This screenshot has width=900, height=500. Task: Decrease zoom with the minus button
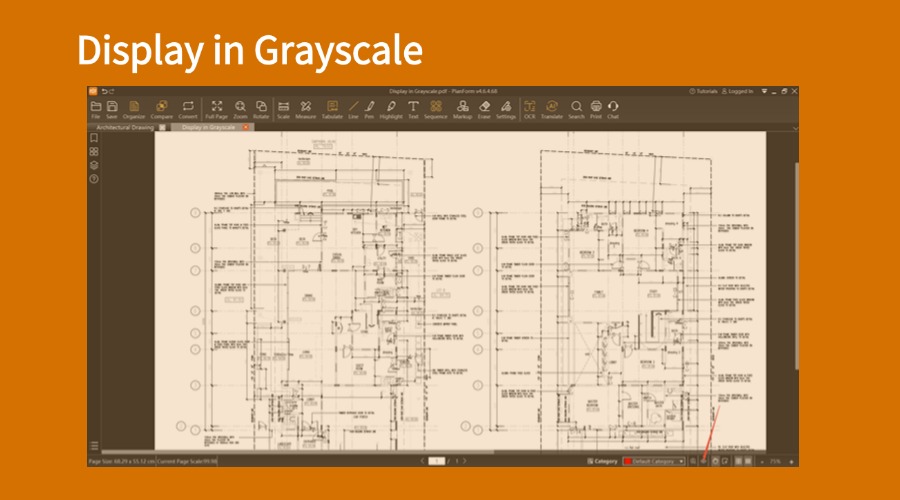(762, 462)
